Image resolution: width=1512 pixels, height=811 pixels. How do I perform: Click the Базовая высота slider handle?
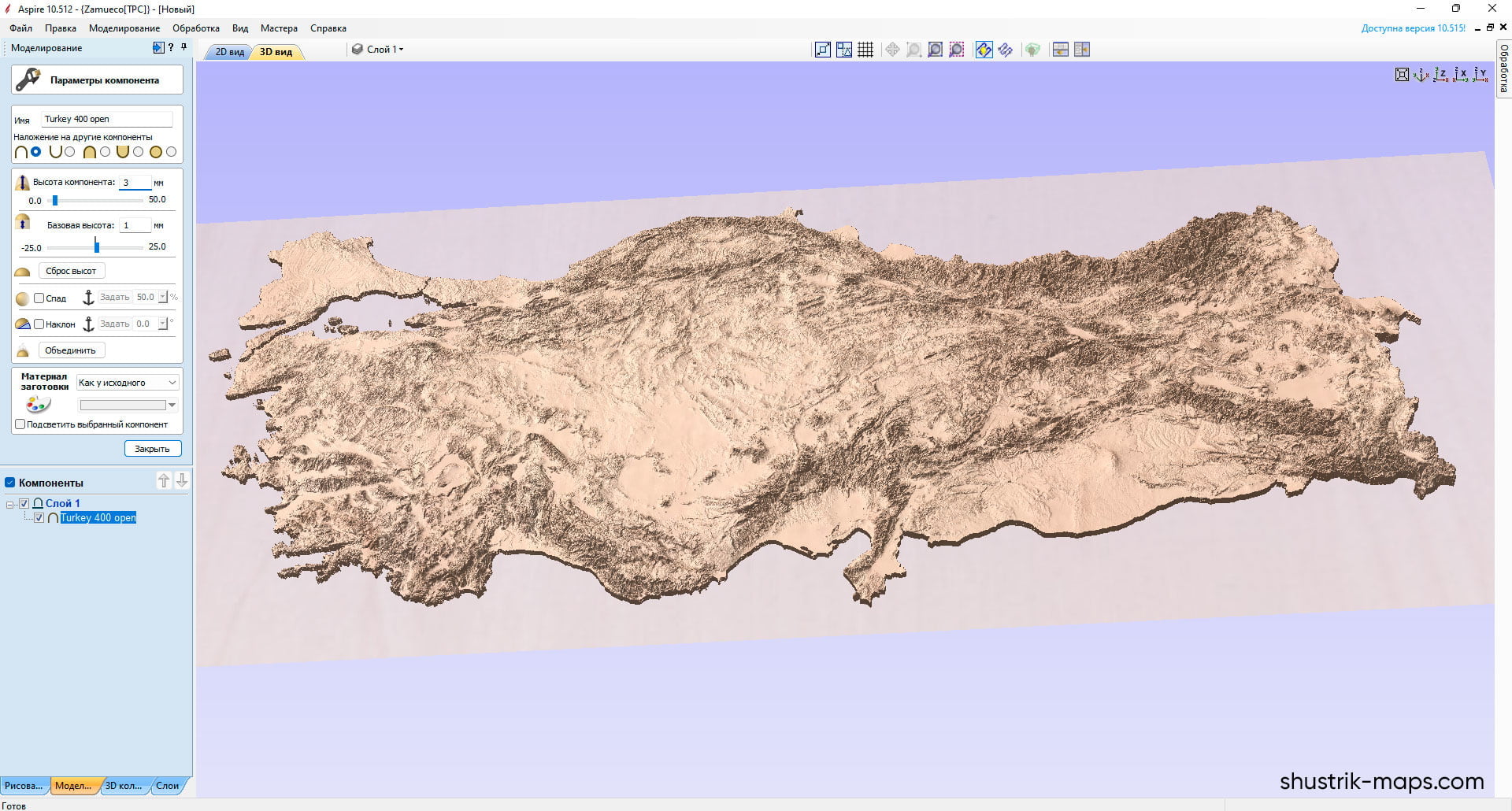[x=97, y=246]
